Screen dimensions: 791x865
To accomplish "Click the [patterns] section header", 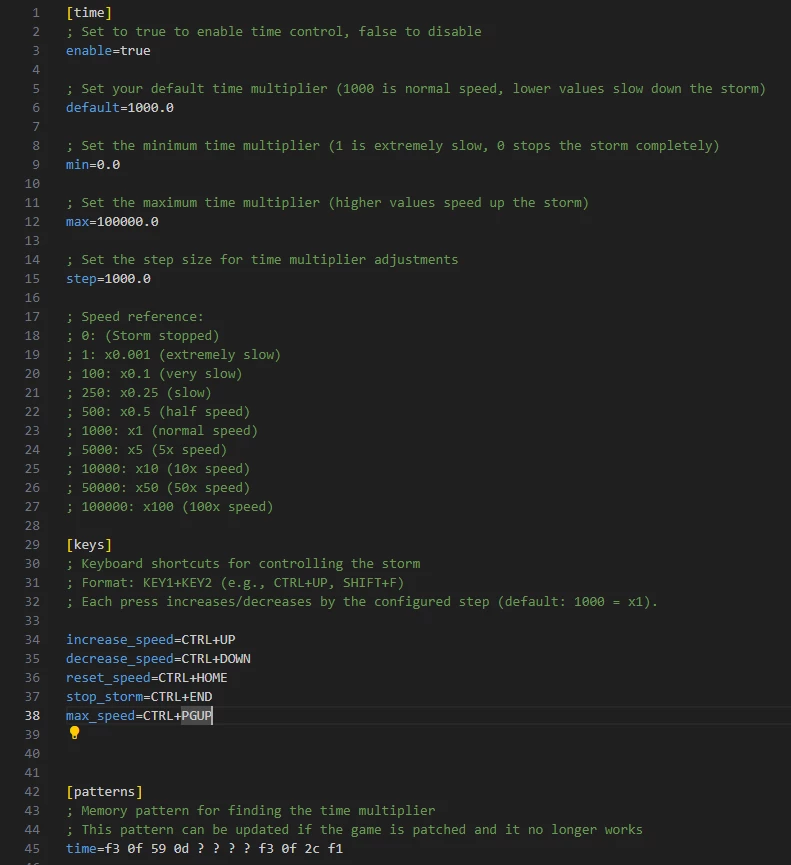I will pos(104,791).
